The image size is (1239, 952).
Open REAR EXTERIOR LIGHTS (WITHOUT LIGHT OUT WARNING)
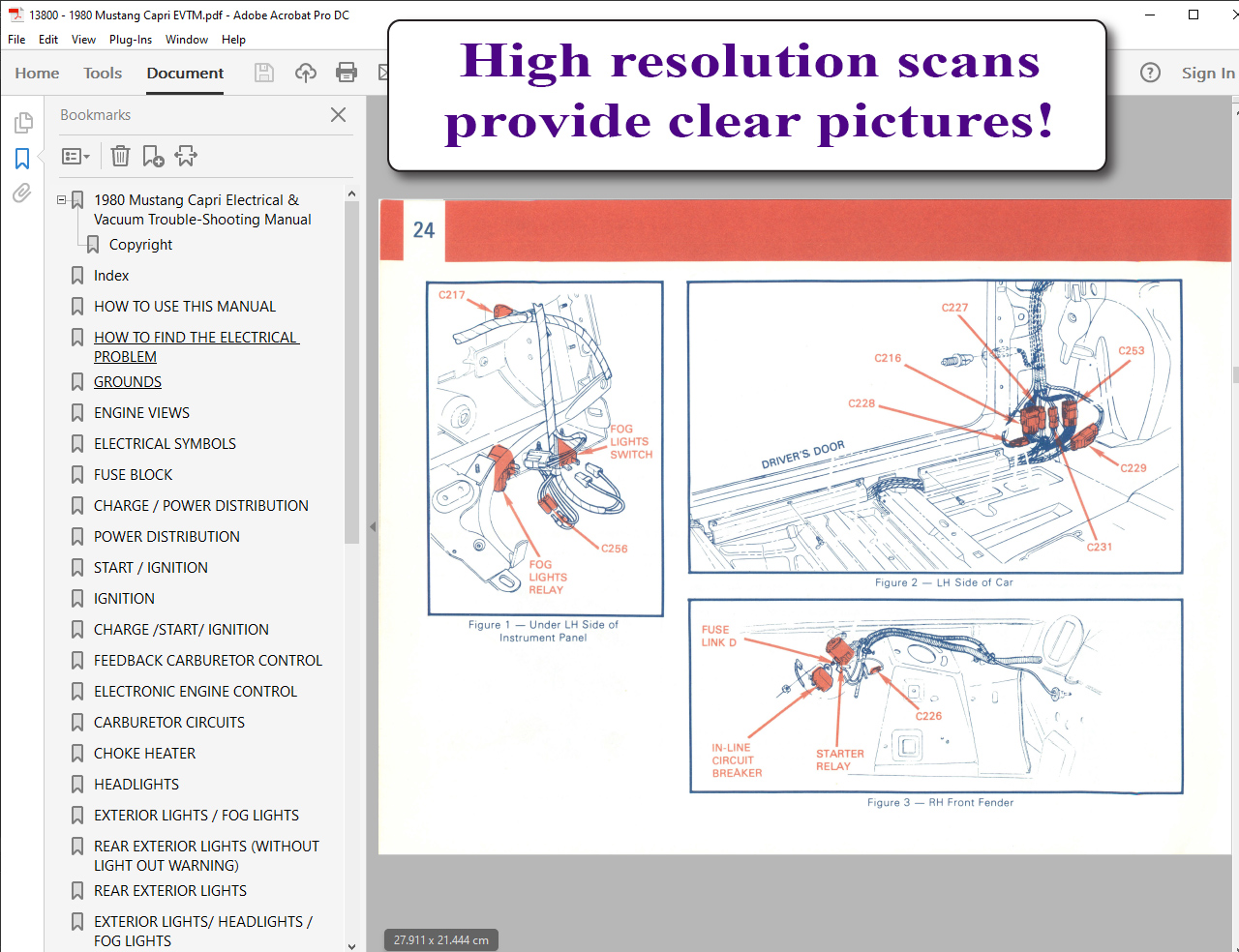(206, 855)
